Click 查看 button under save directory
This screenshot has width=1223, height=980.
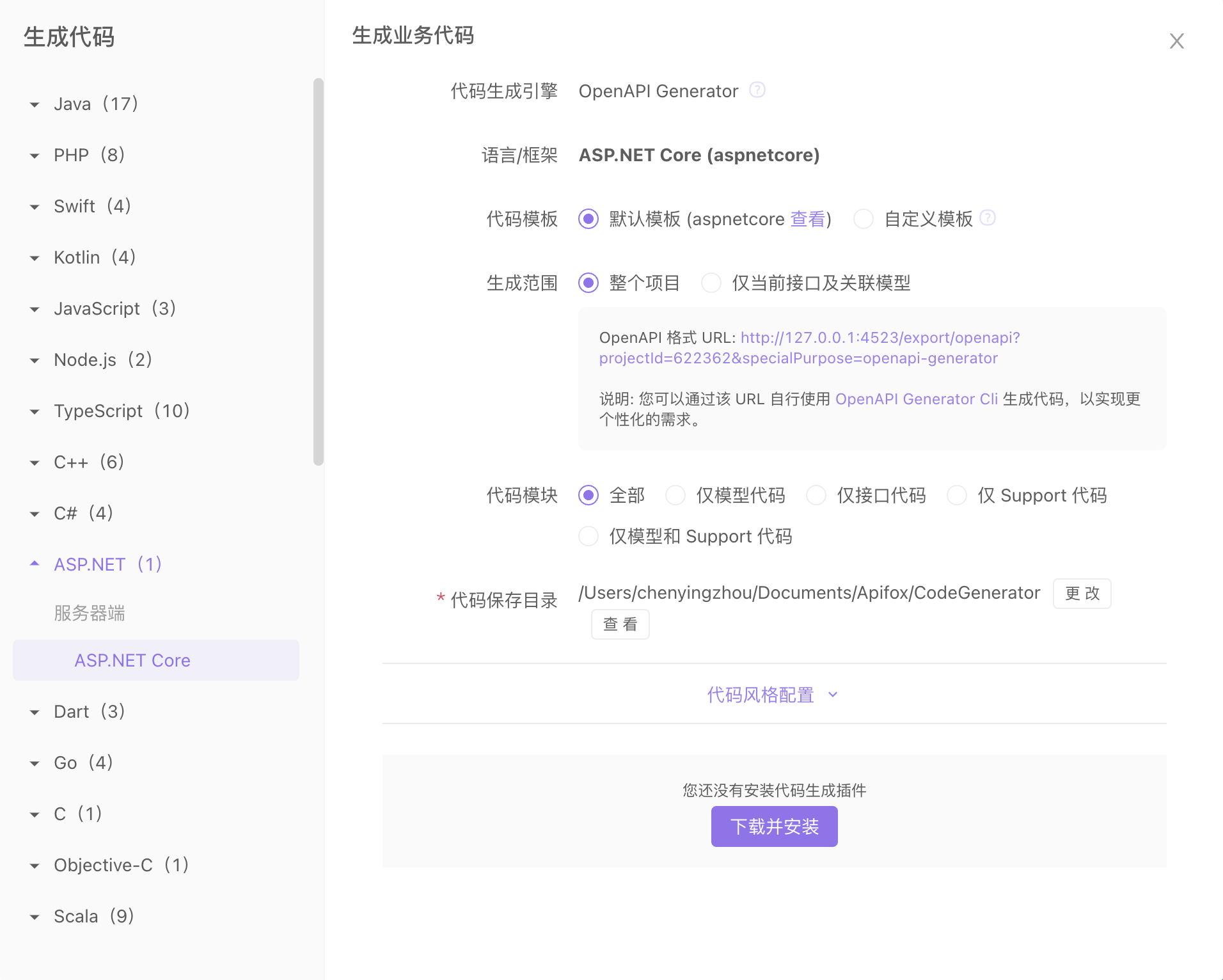tap(620, 624)
